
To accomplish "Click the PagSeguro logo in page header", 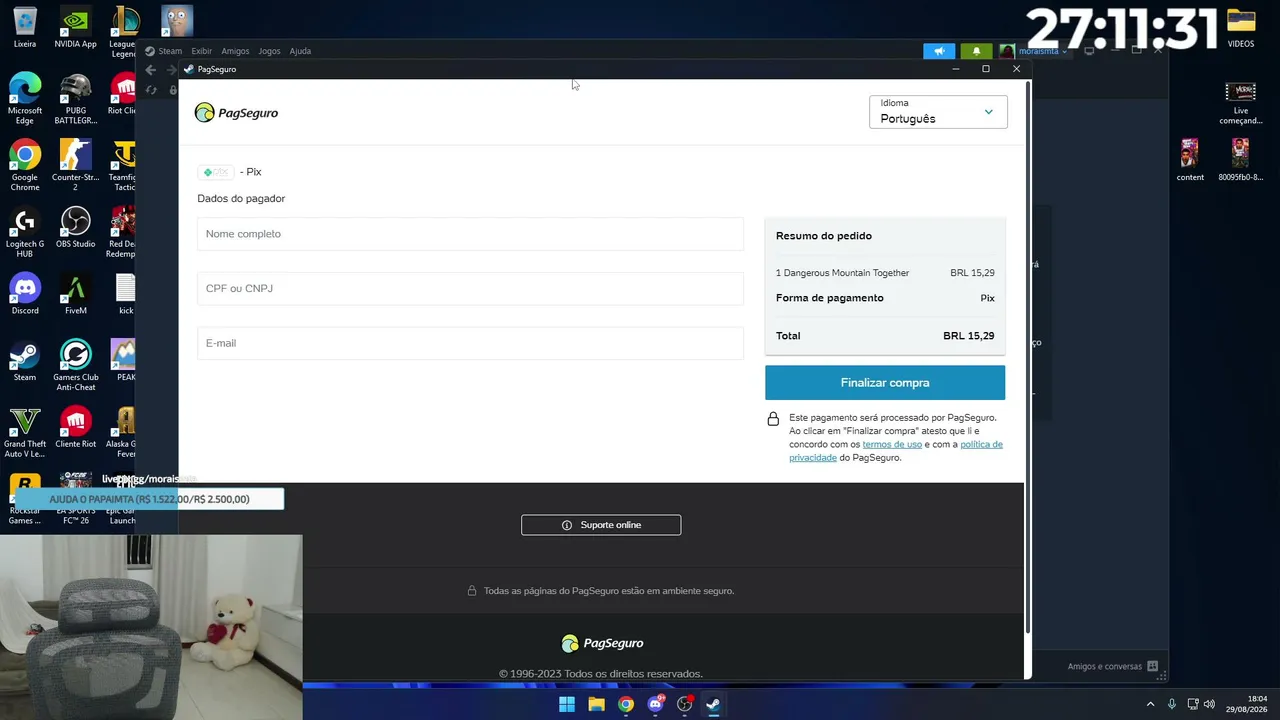I will click(x=236, y=113).
